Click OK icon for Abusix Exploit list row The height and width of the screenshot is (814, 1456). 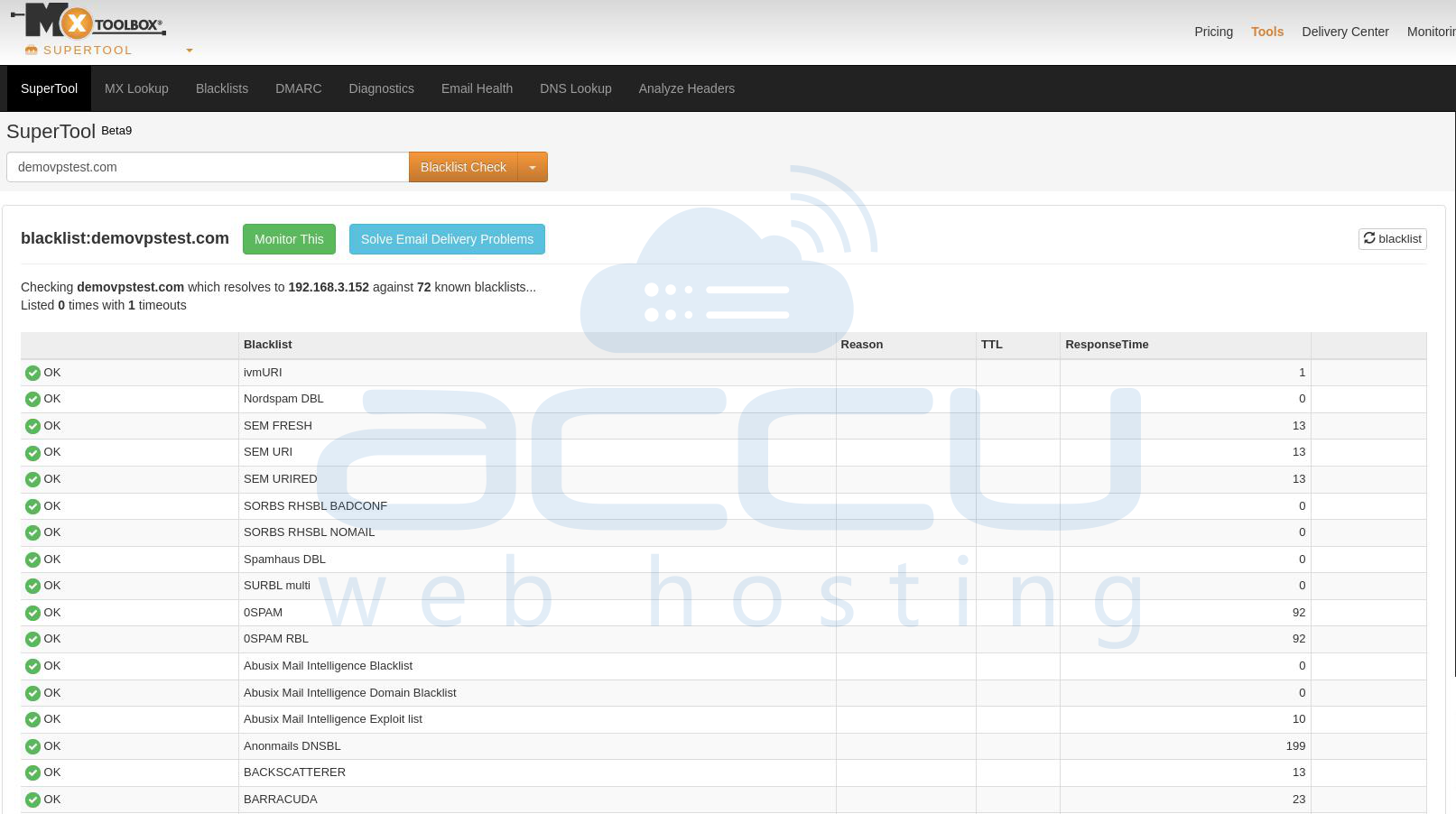click(32, 719)
